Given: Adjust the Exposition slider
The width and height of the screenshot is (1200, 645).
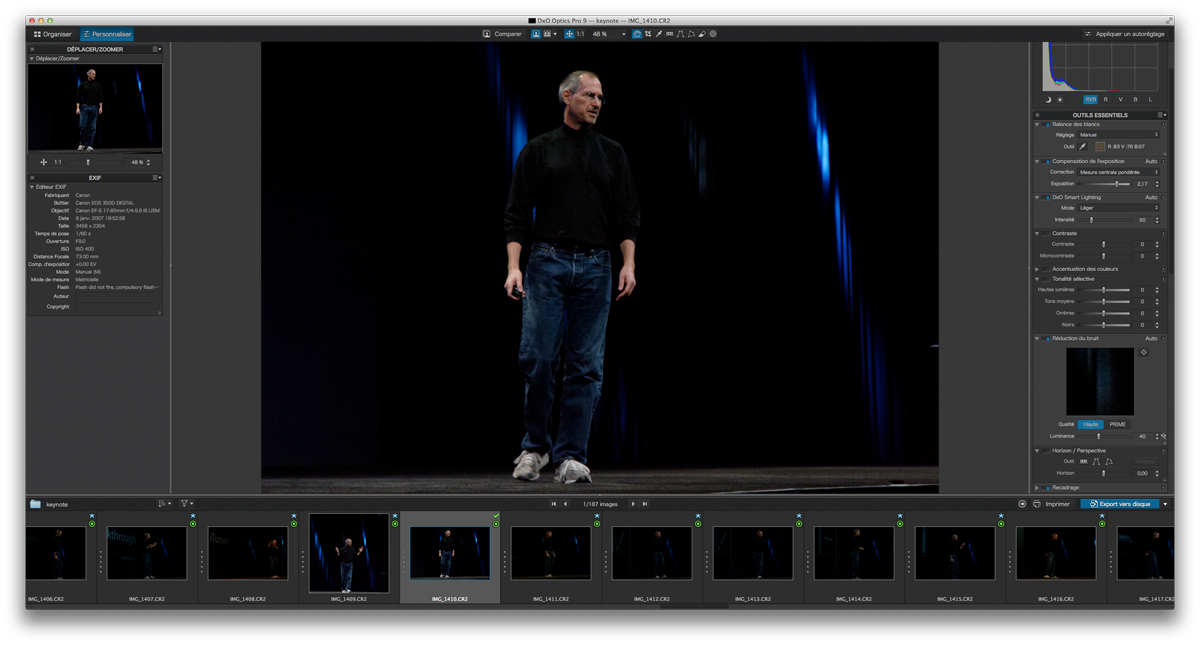Looking at the screenshot, I should click(1116, 184).
